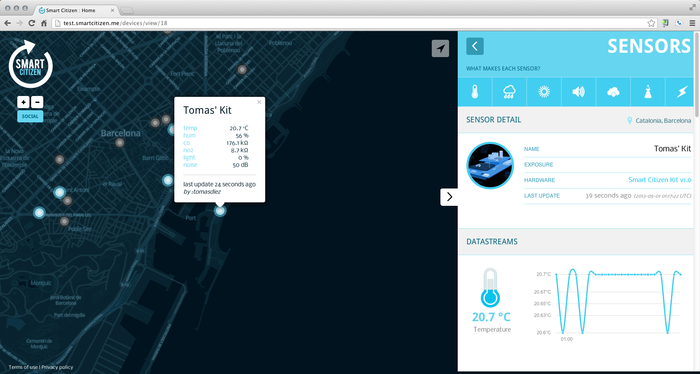
Task: Open the Terms of use link
Action: pyautogui.click(x=23, y=367)
